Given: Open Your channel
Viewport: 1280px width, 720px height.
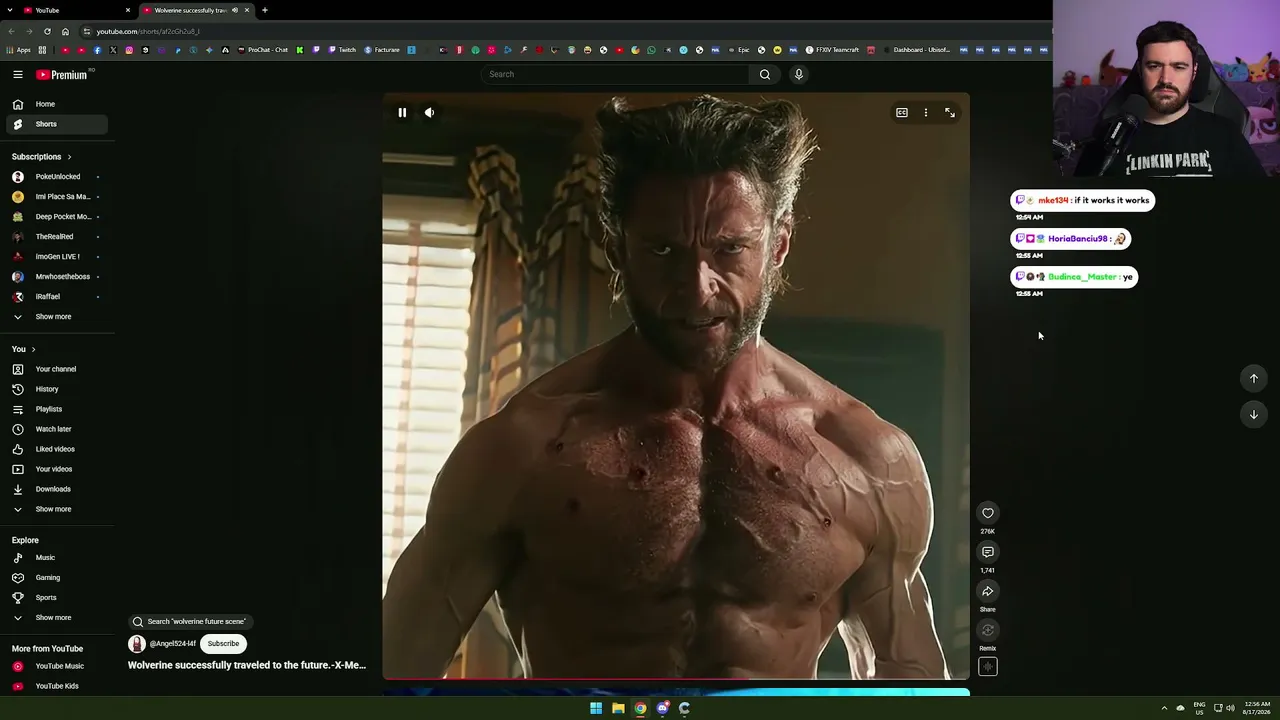Looking at the screenshot, I should (x=57, y=369).
